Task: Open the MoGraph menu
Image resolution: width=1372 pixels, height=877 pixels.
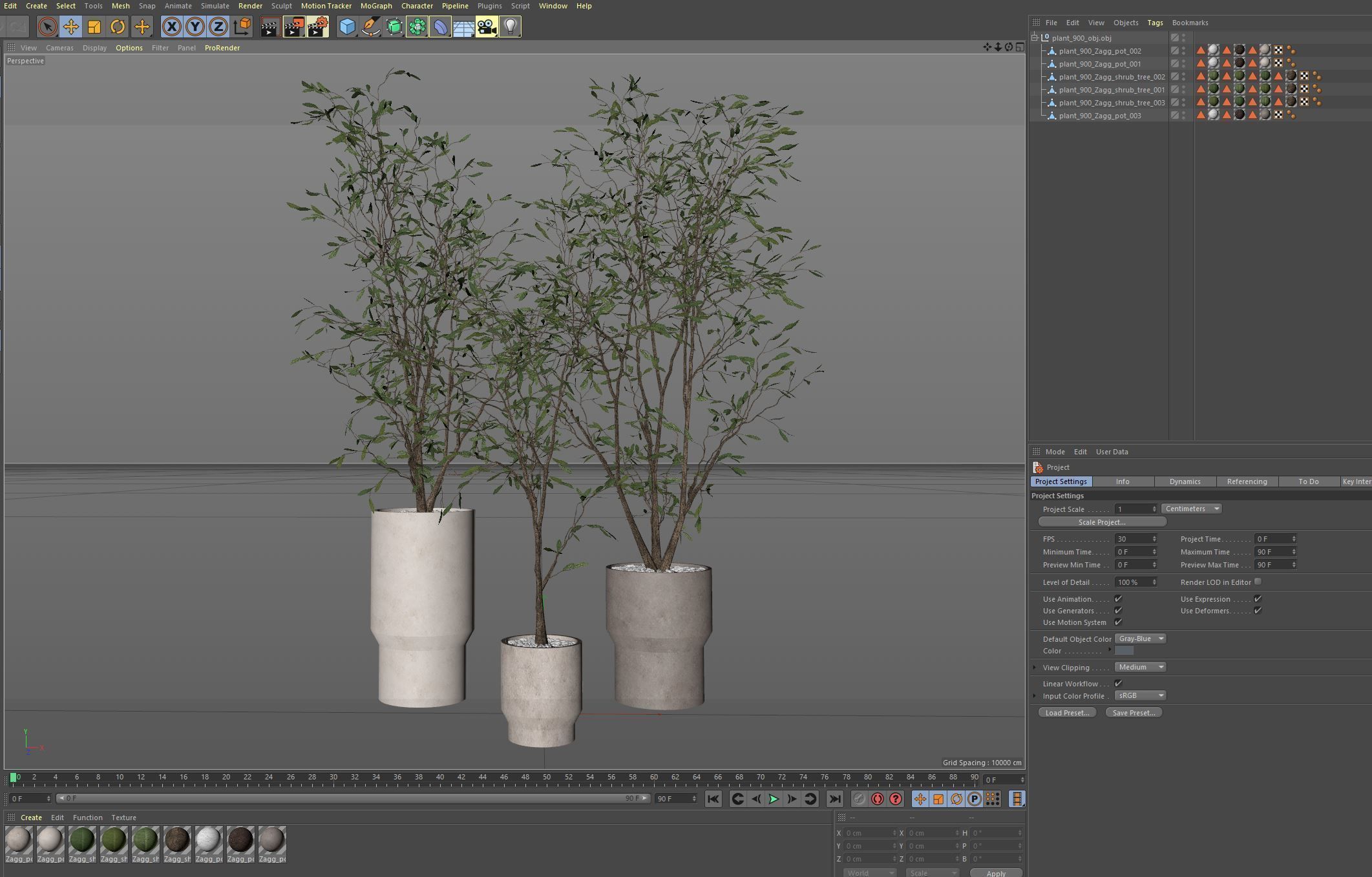Action: coord(376,6)
